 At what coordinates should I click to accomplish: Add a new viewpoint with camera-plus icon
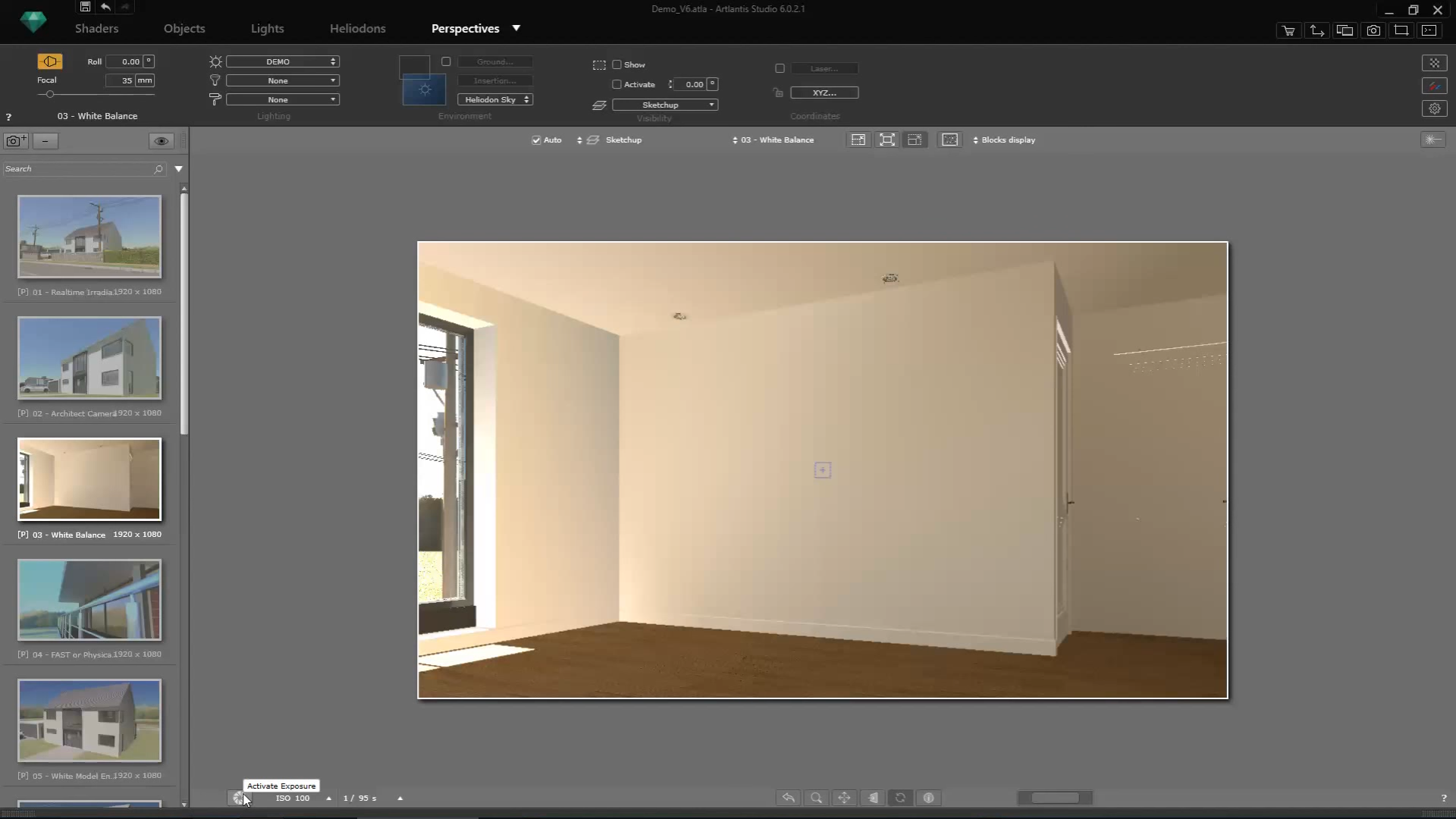pyautogui.click(x=16, y=141)
